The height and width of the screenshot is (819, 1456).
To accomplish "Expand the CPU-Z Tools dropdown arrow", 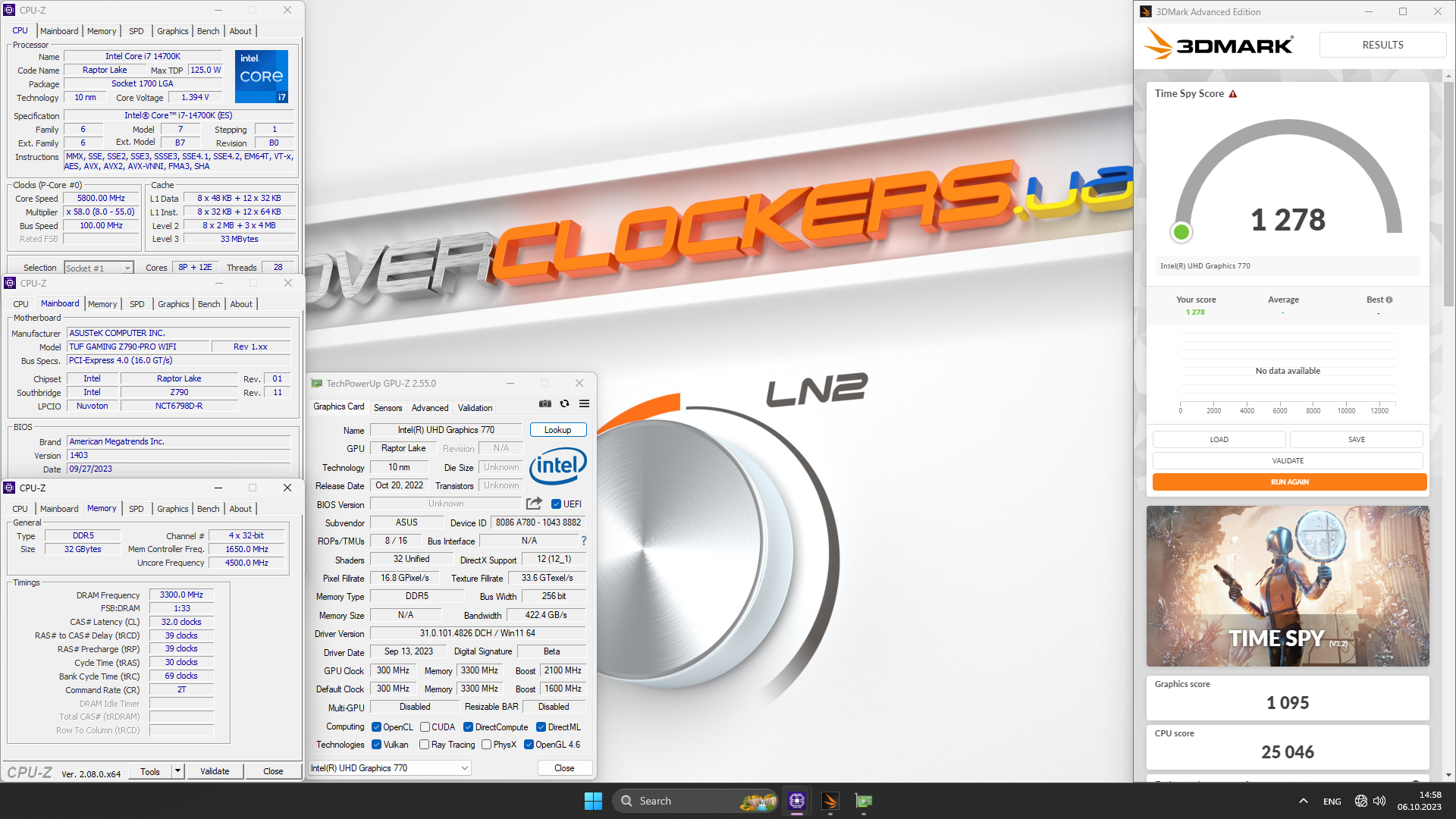I will pyautogui.click(x=177, y=771).
